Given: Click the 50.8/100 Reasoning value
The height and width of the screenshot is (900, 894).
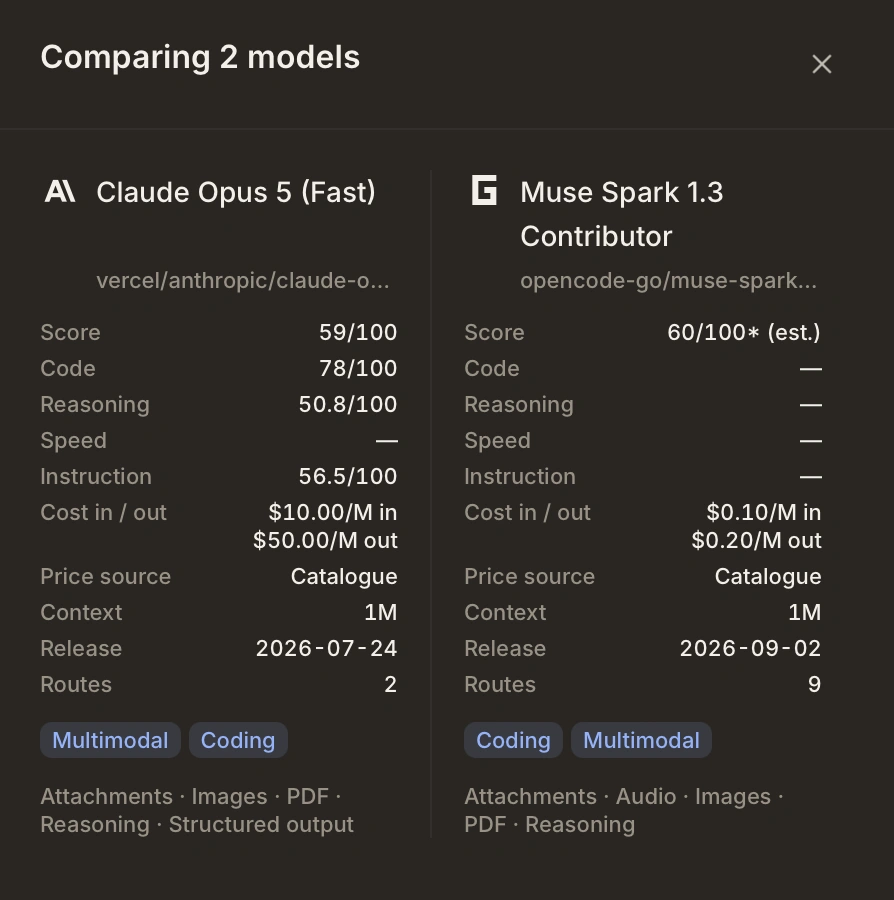Looking at the screenshot, I should coord(348,405).
